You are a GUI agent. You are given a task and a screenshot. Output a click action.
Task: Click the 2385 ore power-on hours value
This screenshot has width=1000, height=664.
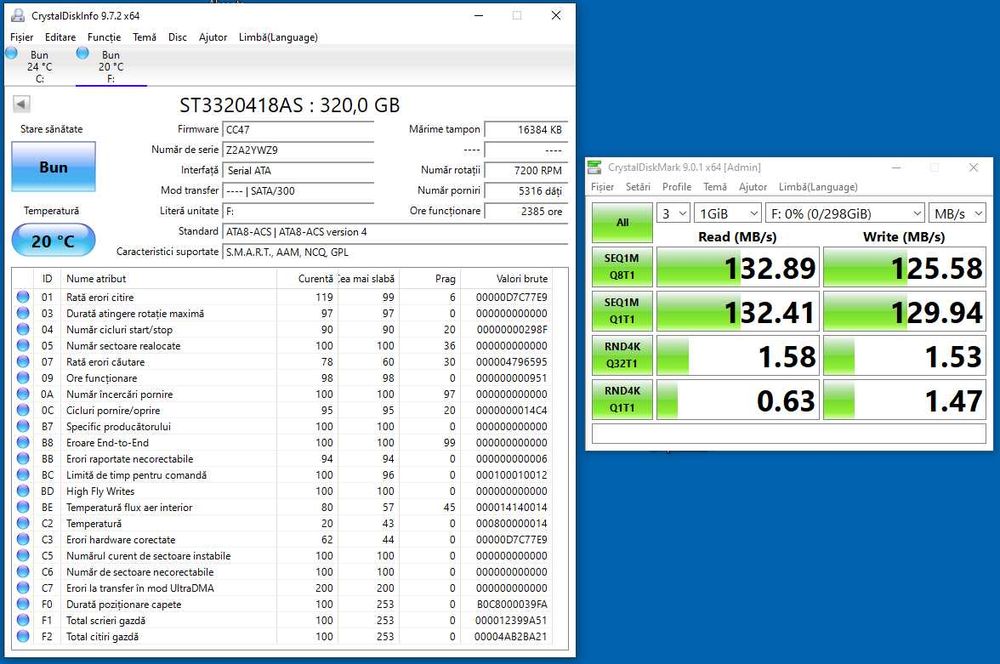pyautogui.click(x=526, y=210)
